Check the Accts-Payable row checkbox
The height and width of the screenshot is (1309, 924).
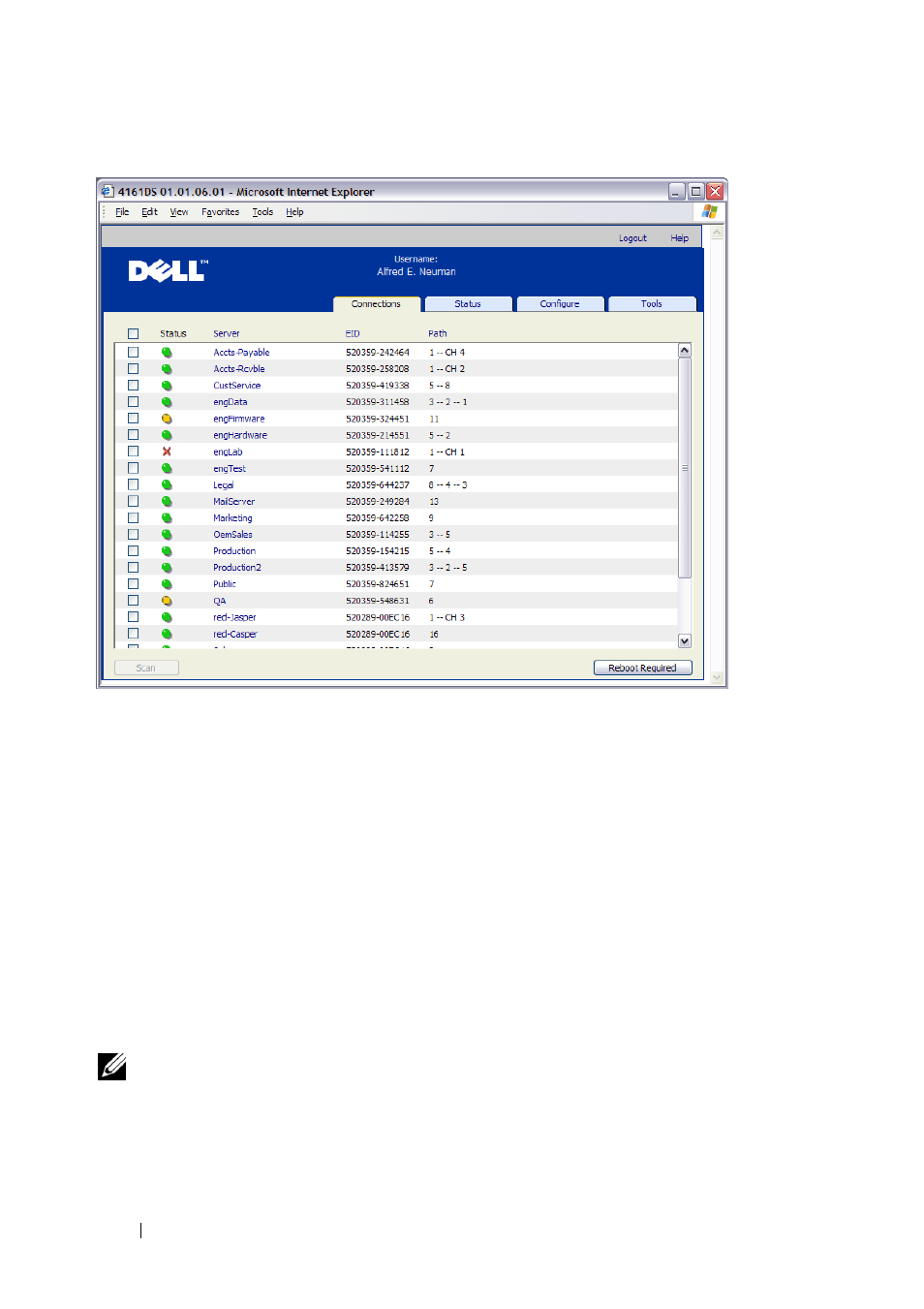pyautogui.click(x=134, y=353)
